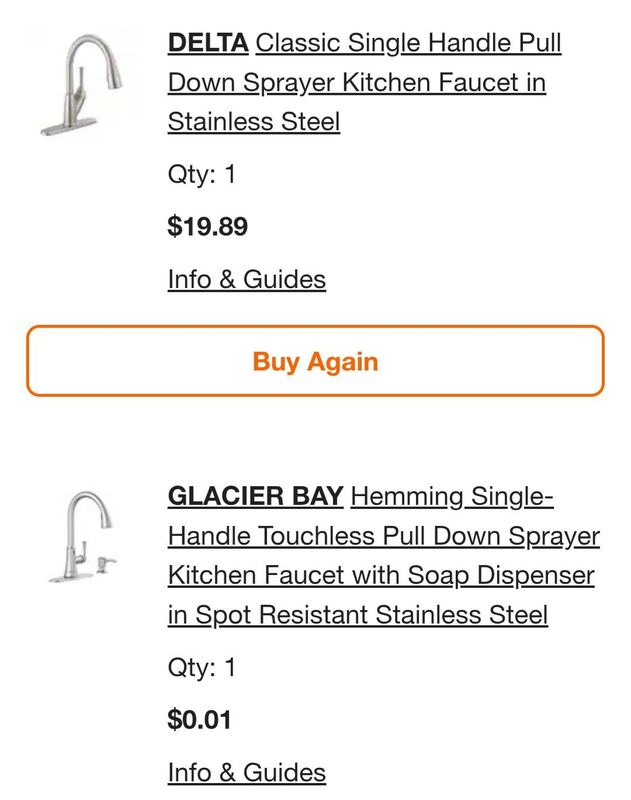Click Qty: 1 for the Delta faucet
Image resolution: width=631 pixels, height=800 pixels.
[201, 174]
